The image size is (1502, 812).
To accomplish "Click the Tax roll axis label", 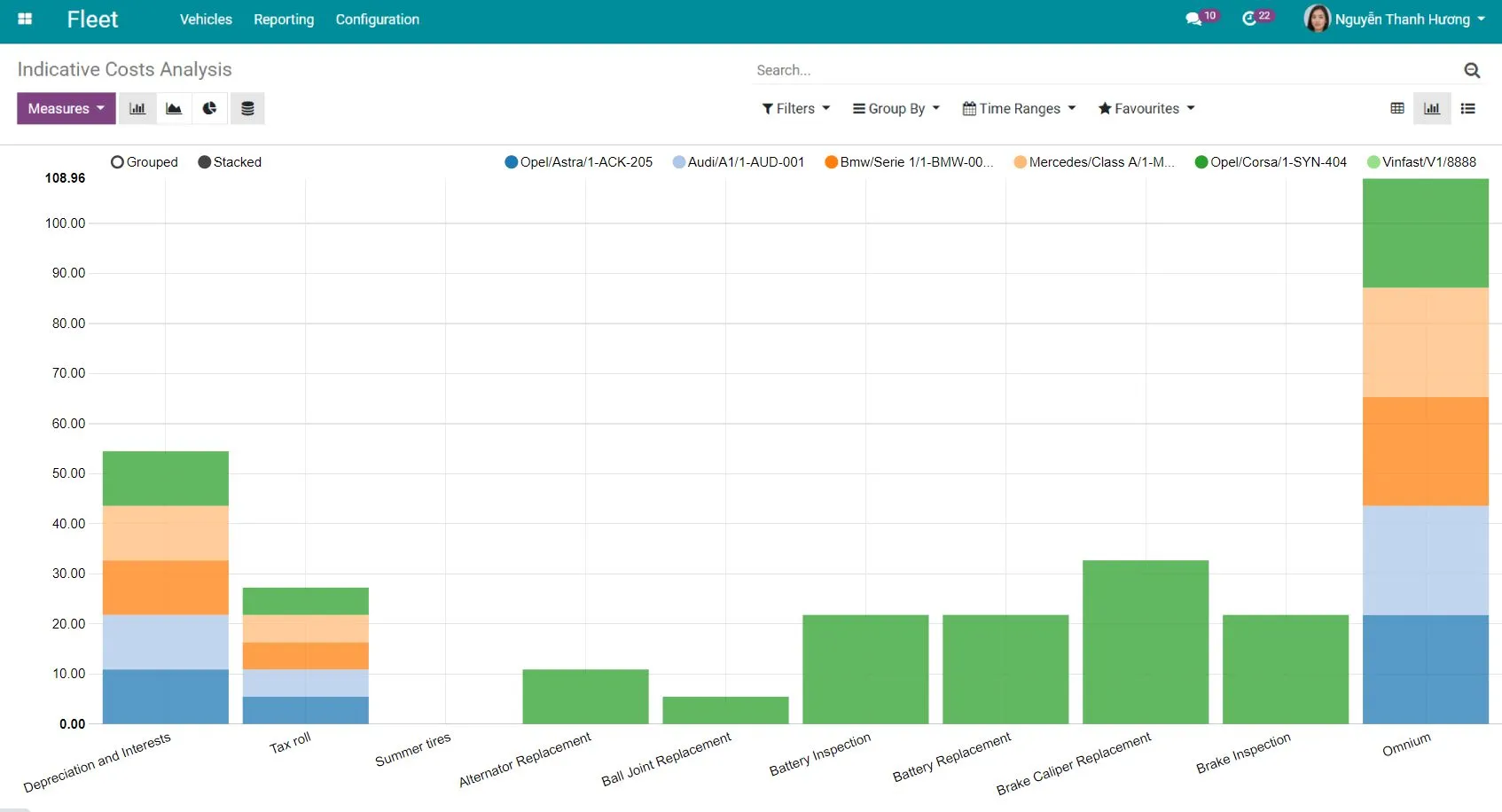I will [x=290, y=743].
